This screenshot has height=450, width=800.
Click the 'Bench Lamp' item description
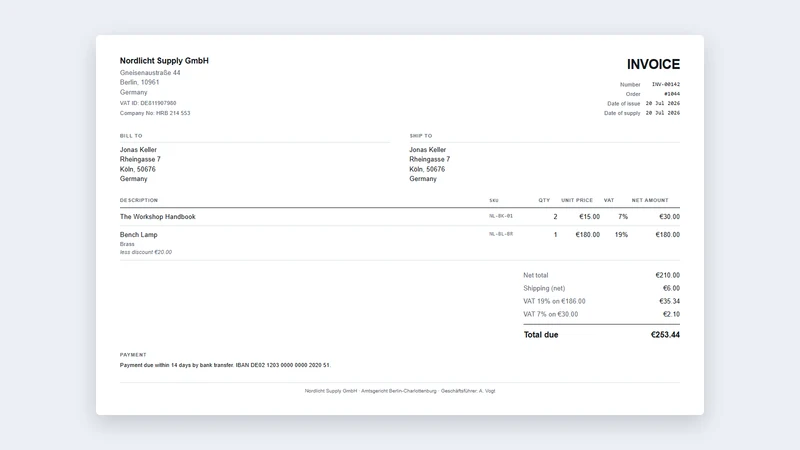point(139,235)
